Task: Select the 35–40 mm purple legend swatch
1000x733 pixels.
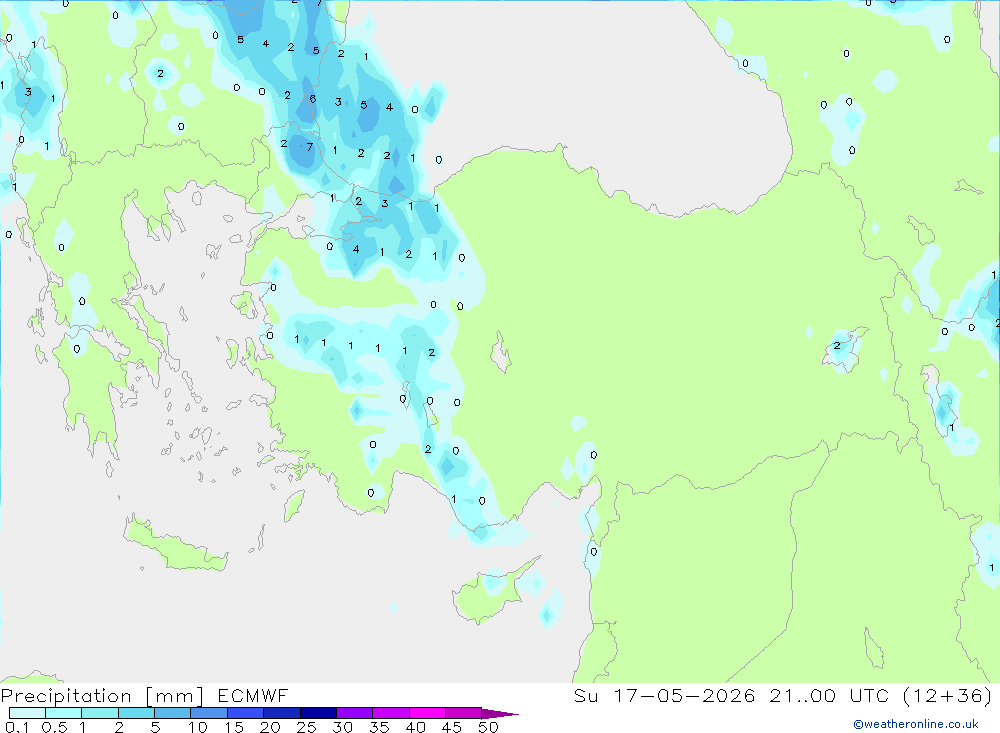Action: point(391,713)
